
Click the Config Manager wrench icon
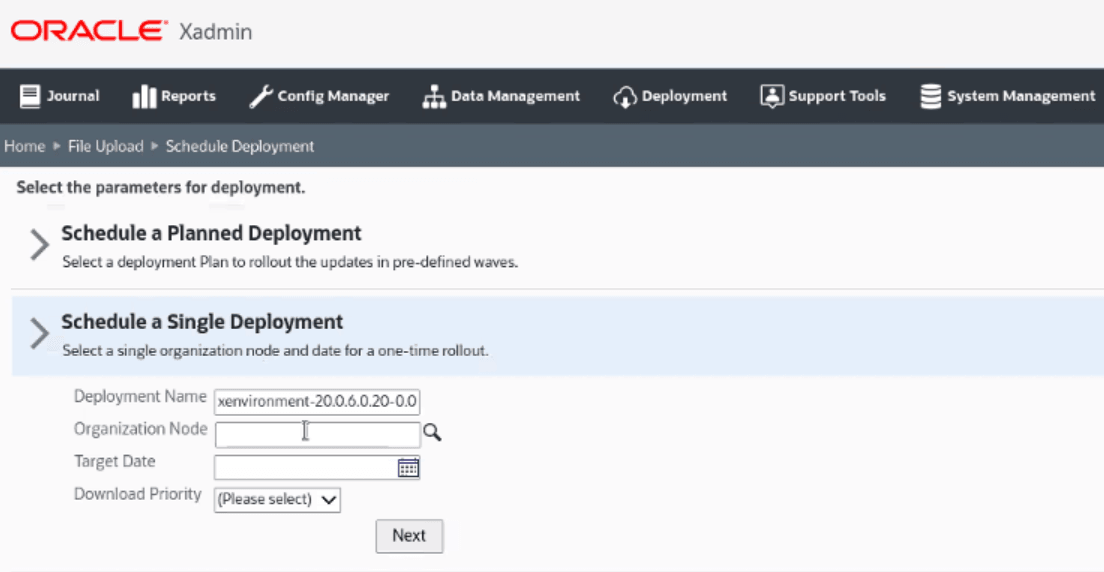[261, 97]
